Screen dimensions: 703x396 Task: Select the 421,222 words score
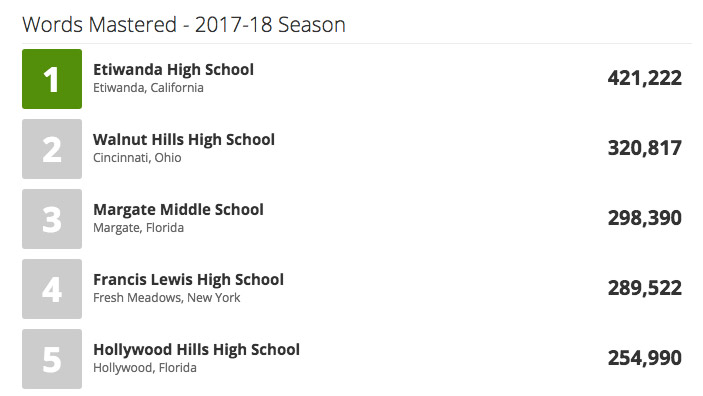pos(645,78)
